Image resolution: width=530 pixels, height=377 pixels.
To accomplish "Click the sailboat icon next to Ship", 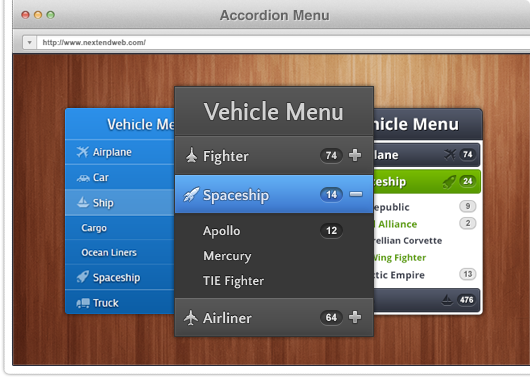I will [83, 202].
